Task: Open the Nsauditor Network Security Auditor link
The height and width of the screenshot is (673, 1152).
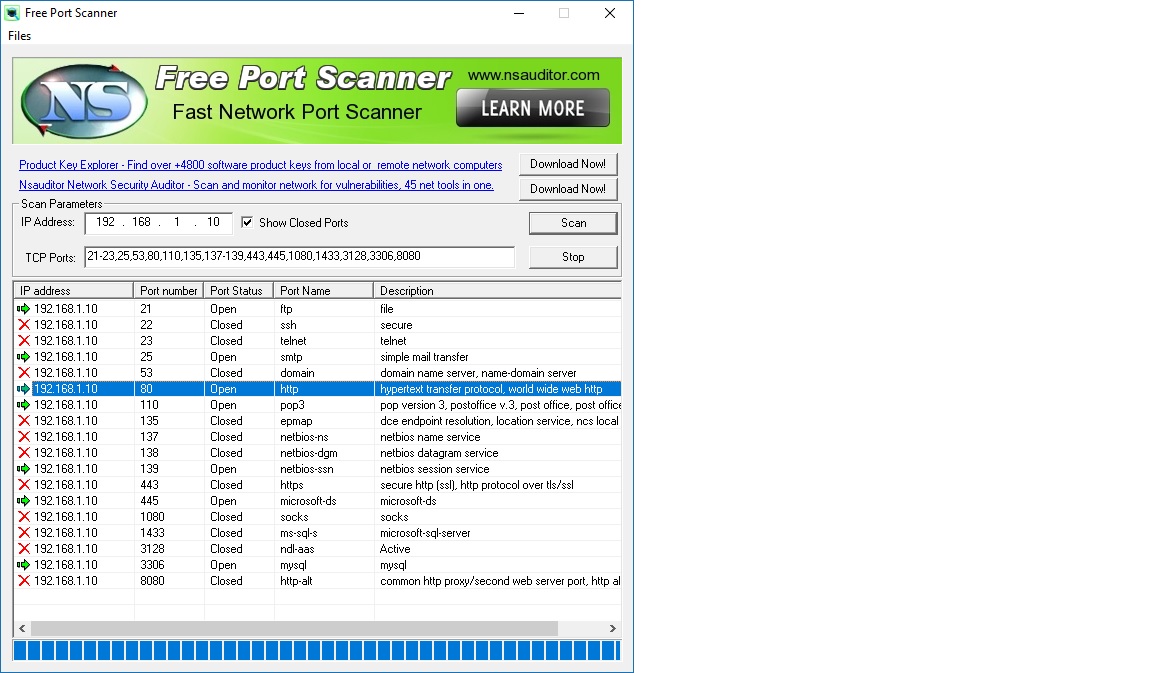Action: [256, 185]
